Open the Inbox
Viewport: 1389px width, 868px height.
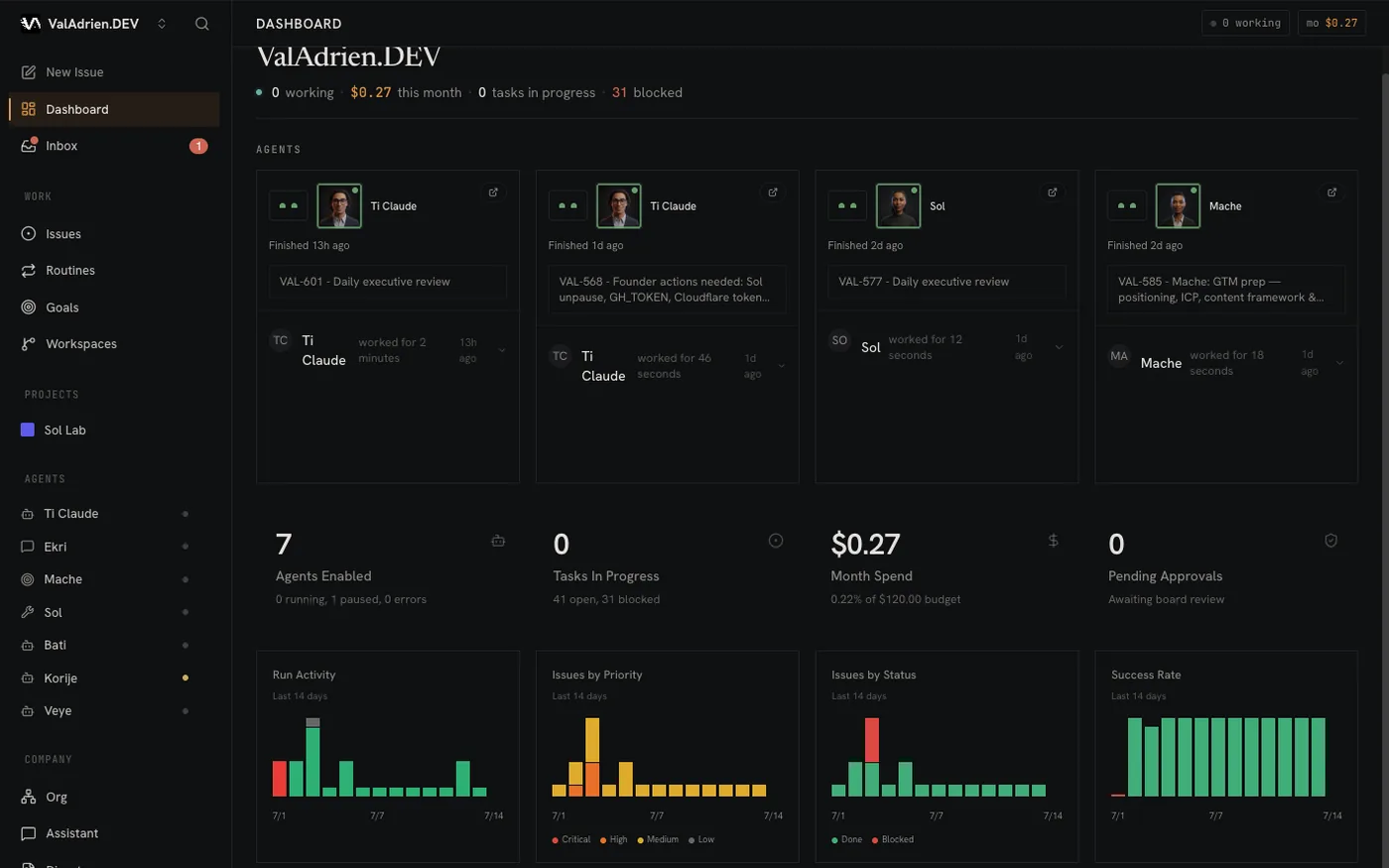(114, 146)
